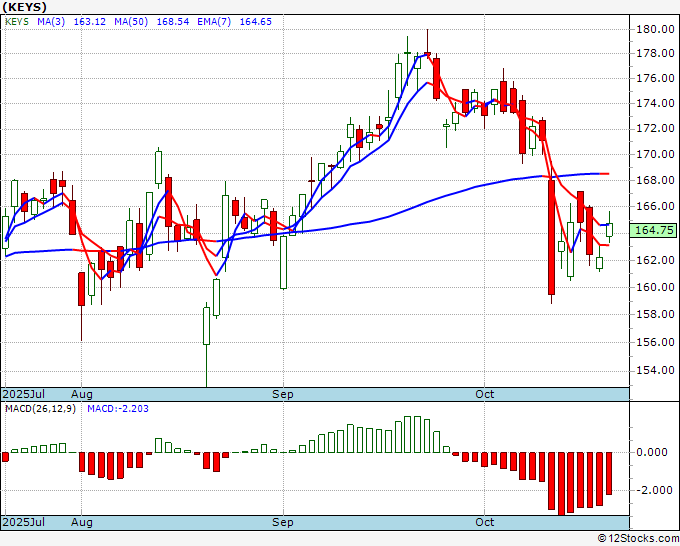The width and height of the screenshot is (680, 546).
Task: Click the MACD:-2.203 value label
Action: (x=118, y=409)
